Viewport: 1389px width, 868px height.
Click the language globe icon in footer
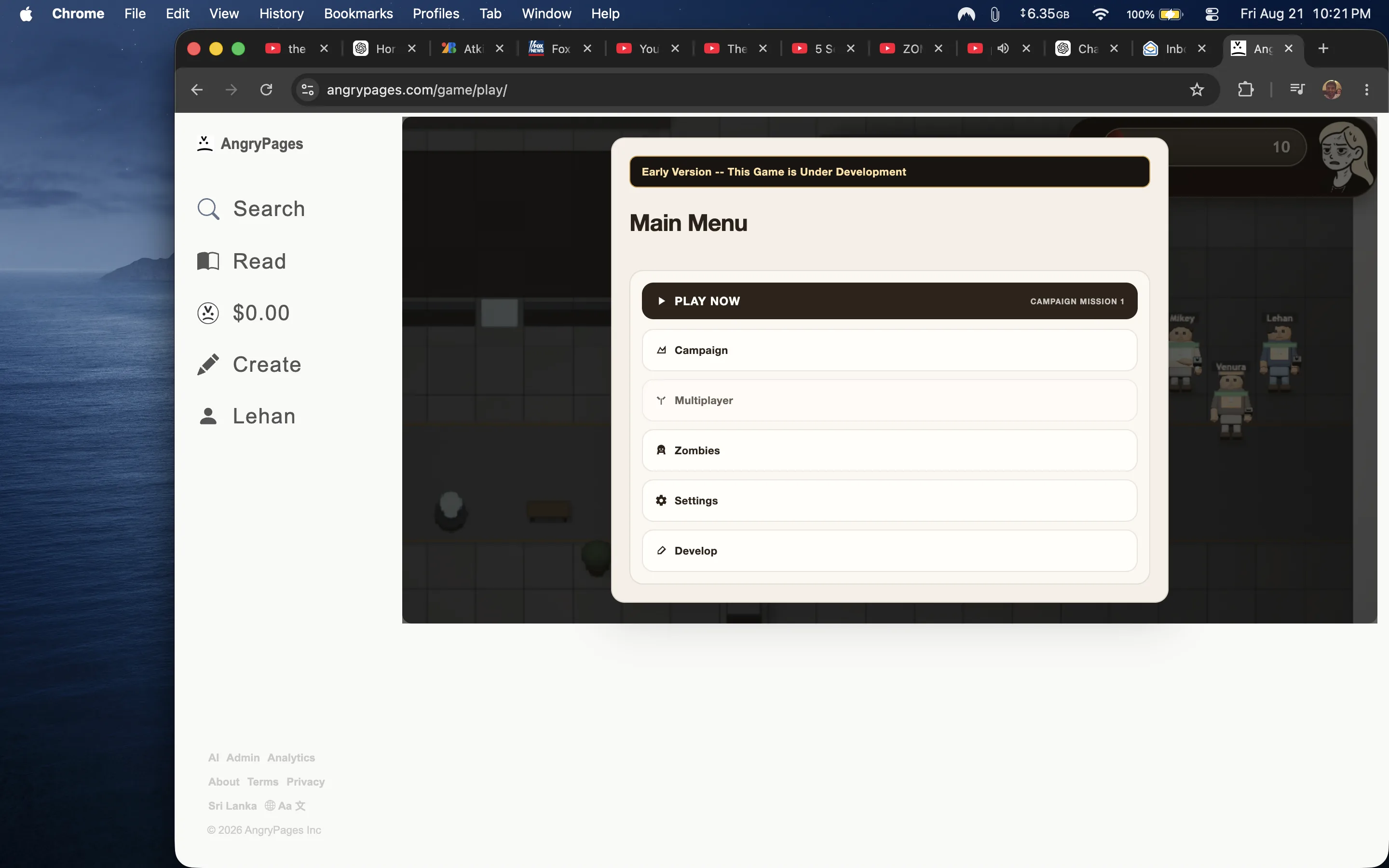(x=270, y=806)
